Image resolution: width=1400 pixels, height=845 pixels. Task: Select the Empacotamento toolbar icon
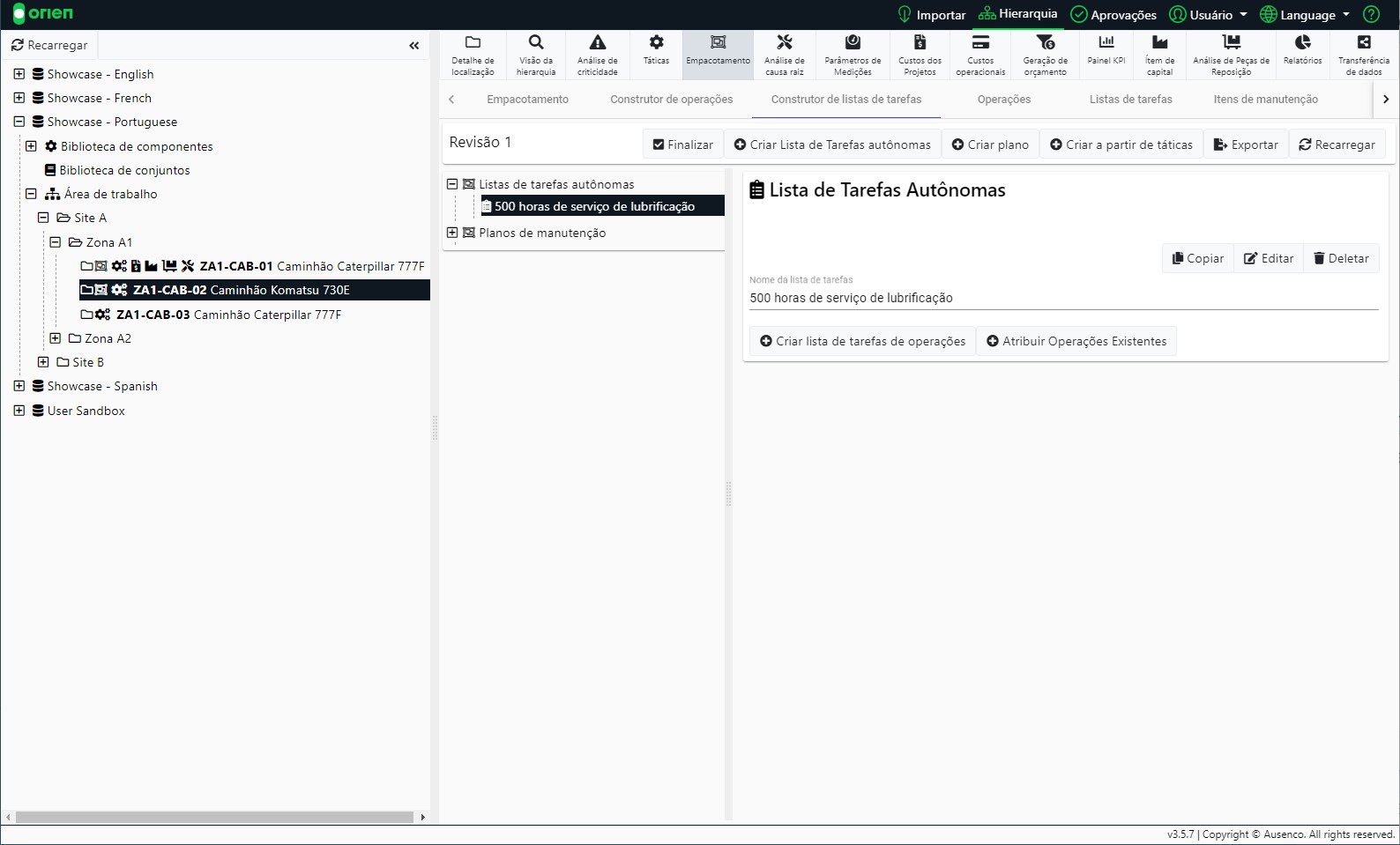[x=719, y=55]
